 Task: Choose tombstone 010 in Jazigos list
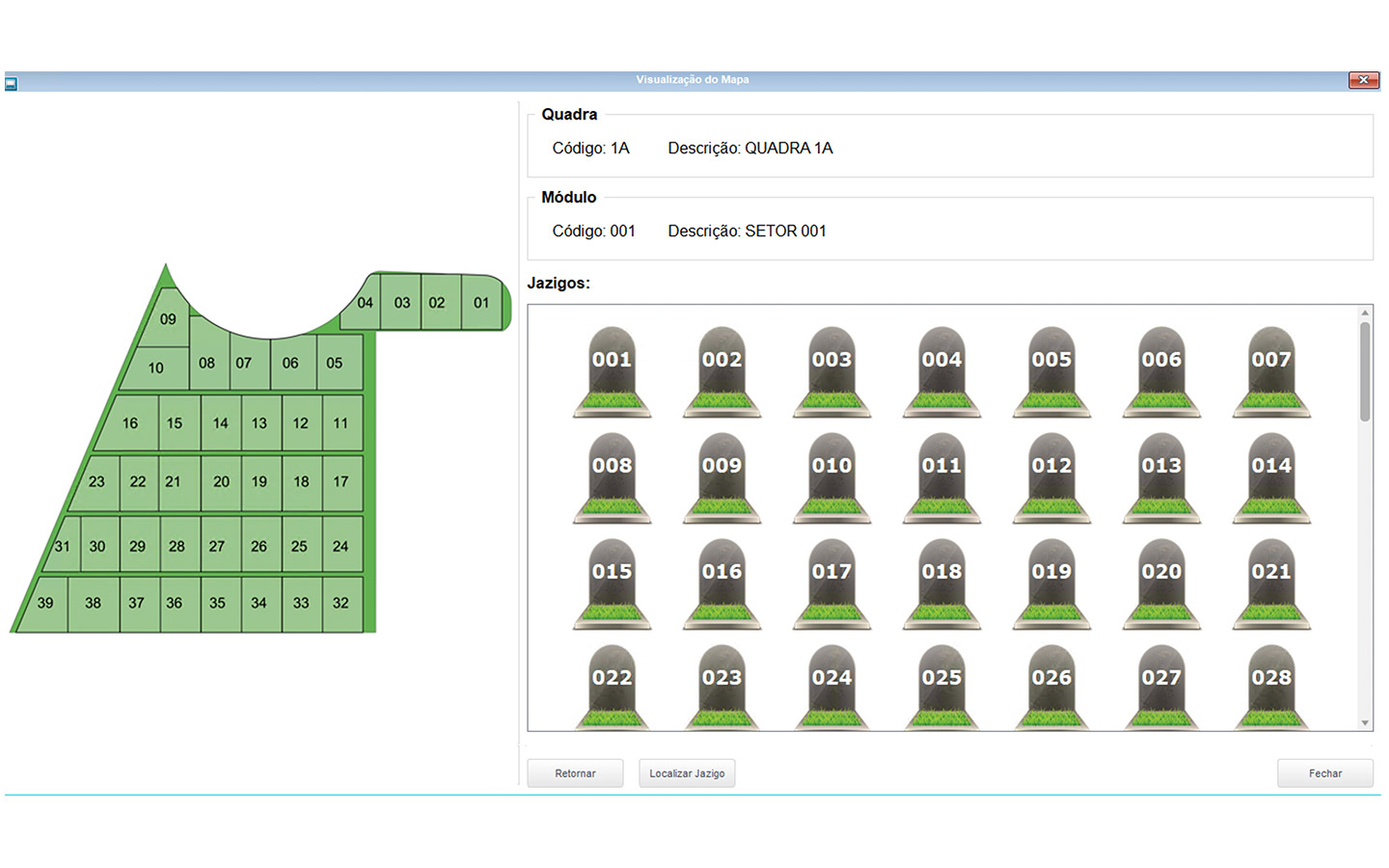pos(831,477)
